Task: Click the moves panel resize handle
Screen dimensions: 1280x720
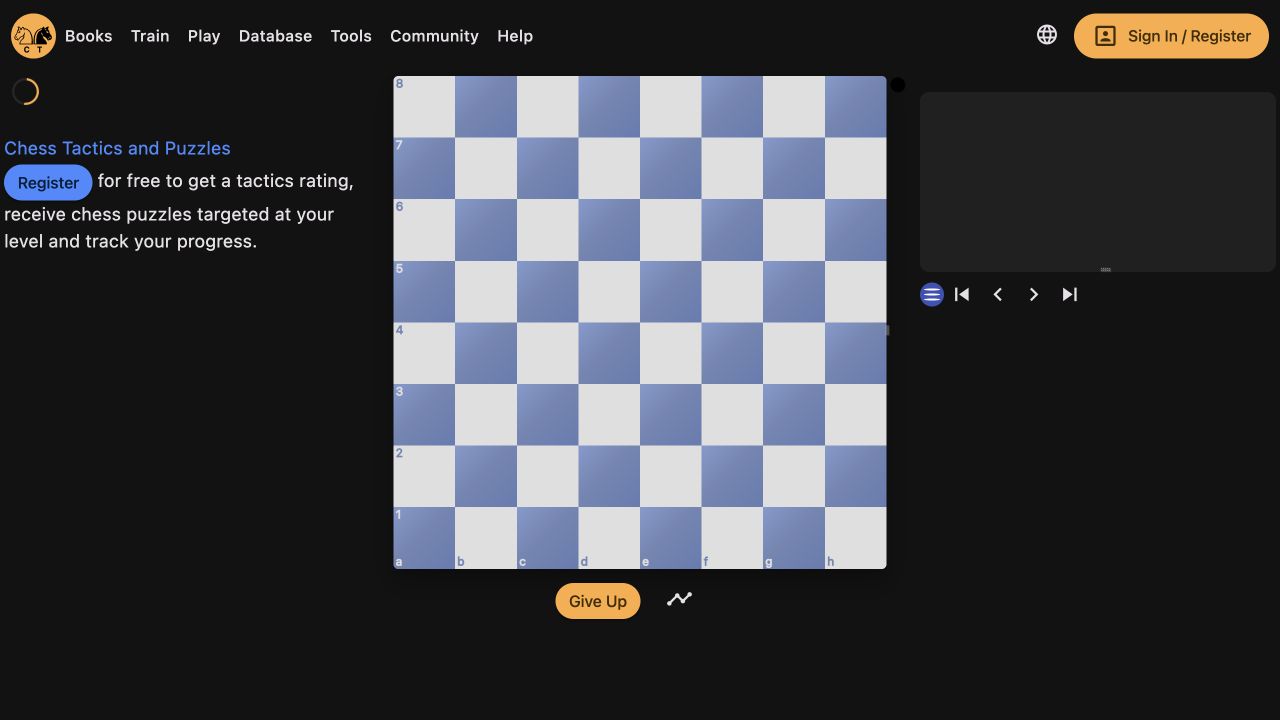Action: pos(1105,269)
